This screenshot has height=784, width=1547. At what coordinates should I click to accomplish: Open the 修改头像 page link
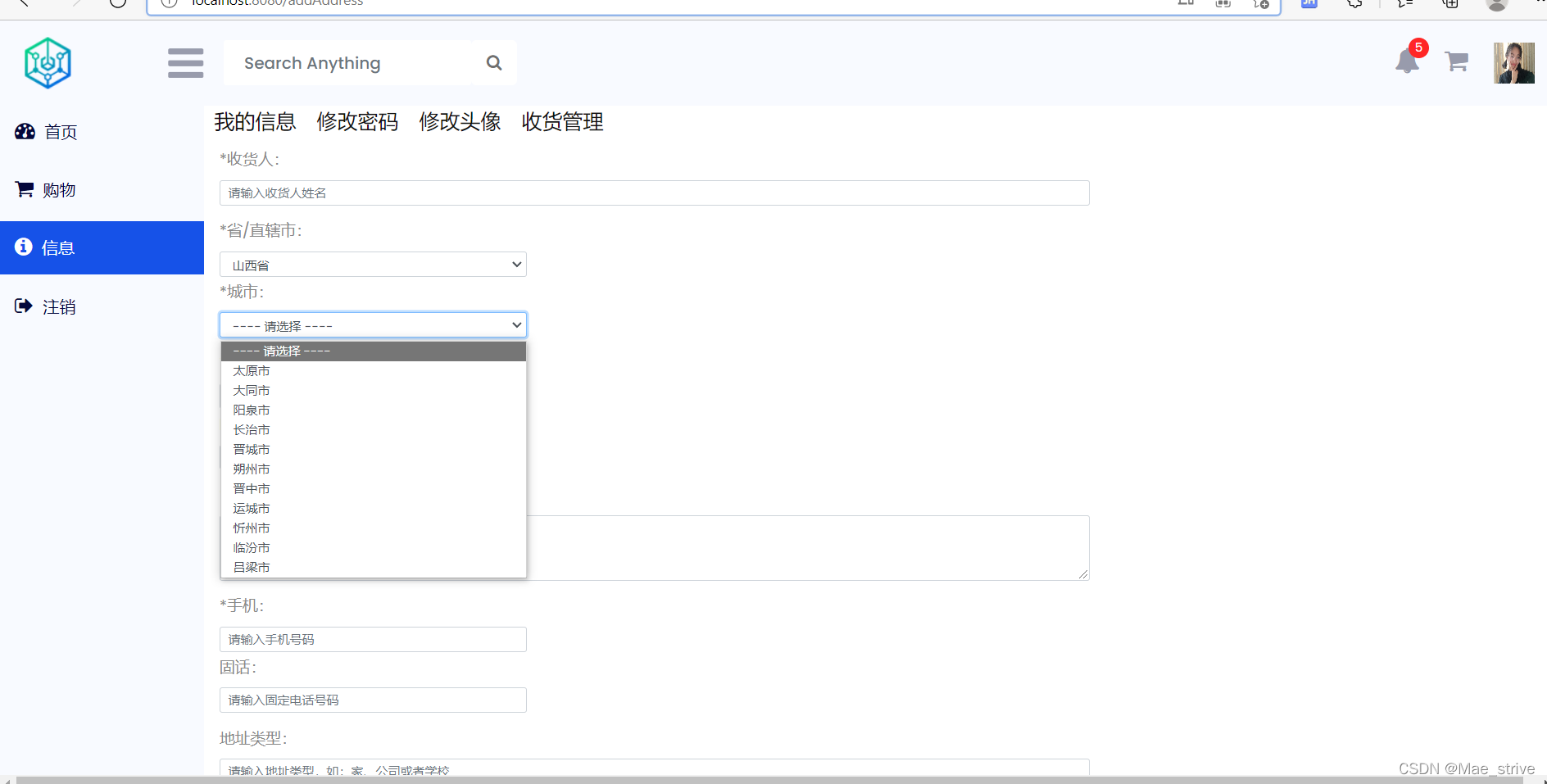tap(460, 122)
